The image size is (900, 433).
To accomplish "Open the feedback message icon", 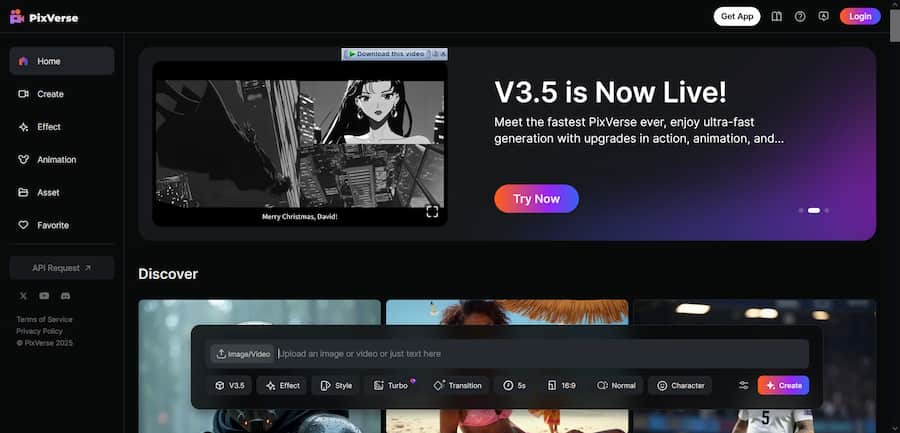I will click(x=824, y=17).
